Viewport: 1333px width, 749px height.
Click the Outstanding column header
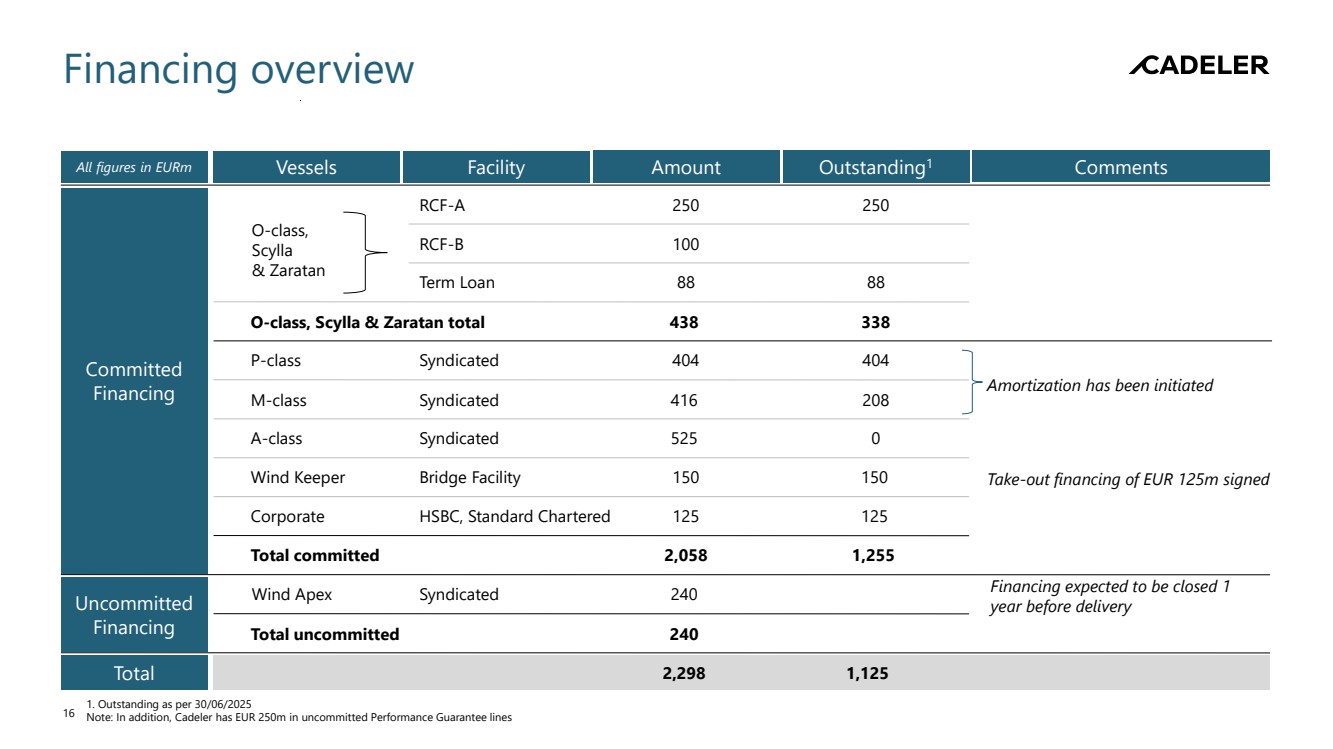[x=876, y=167]
